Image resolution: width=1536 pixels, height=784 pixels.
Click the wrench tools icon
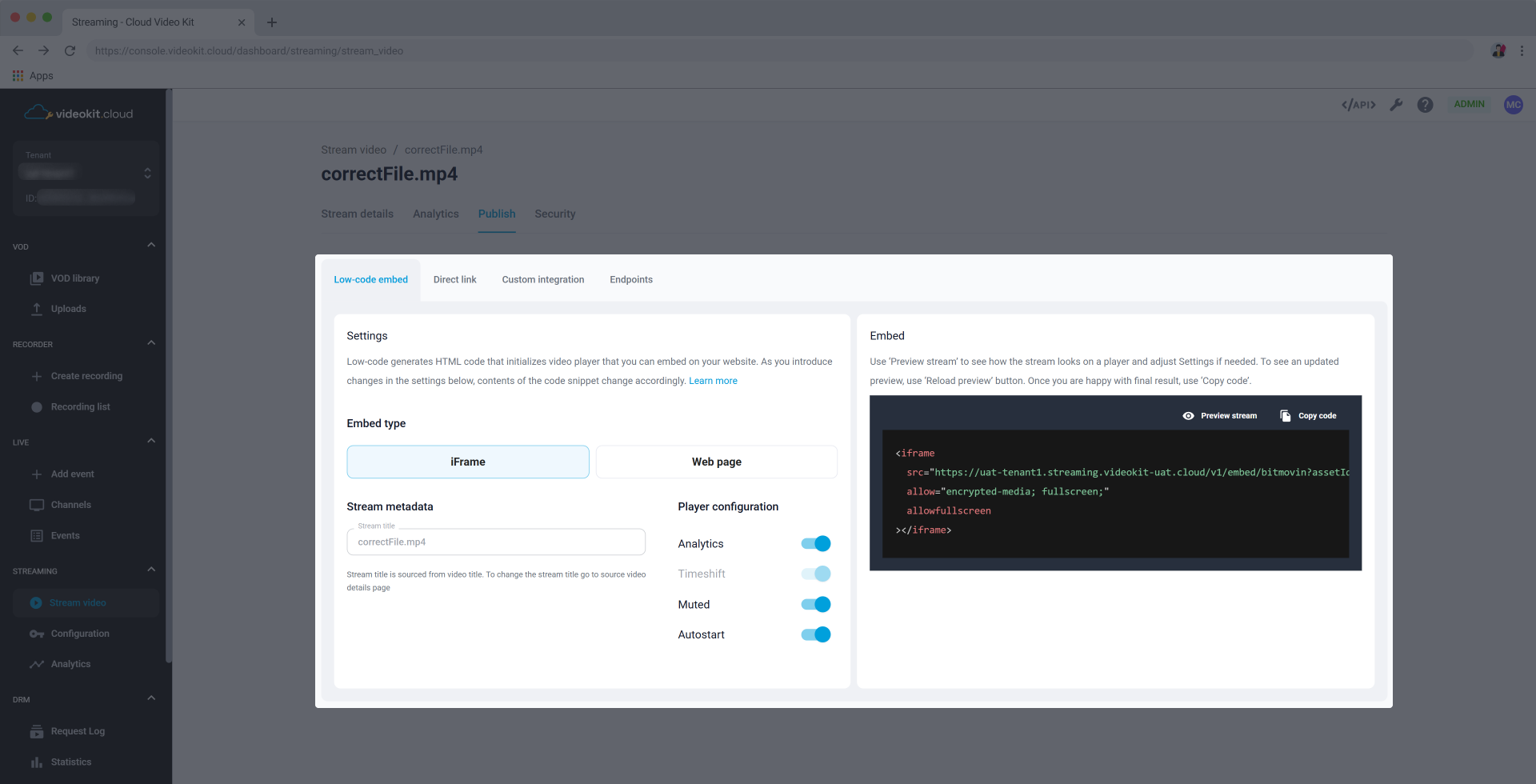[x=1396, y=105]
